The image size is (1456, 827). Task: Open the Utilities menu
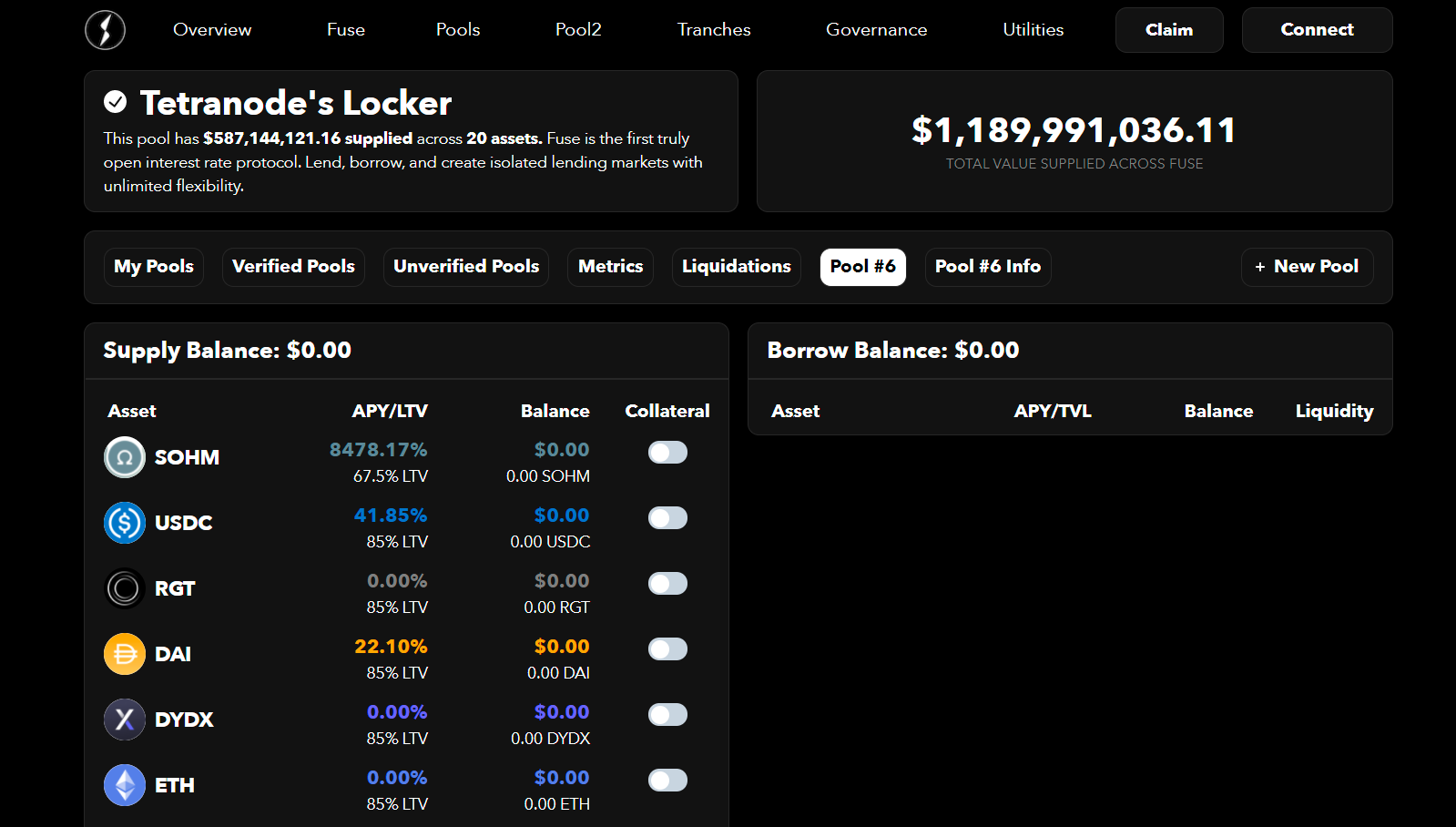pos(1033,30)
